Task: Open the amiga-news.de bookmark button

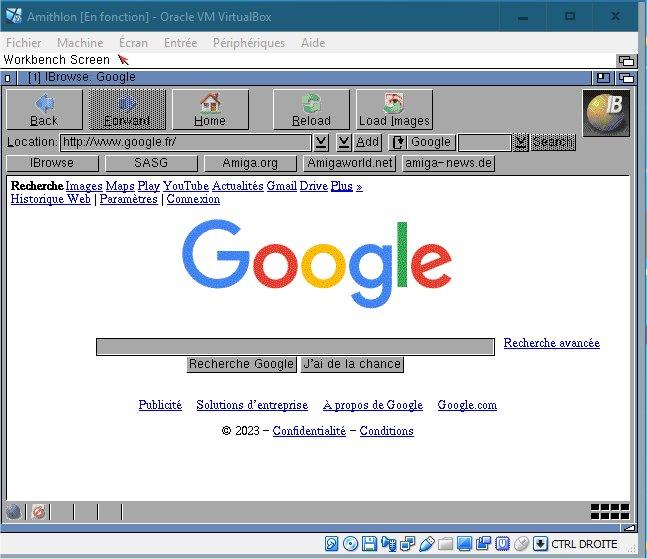Action: 449,163
